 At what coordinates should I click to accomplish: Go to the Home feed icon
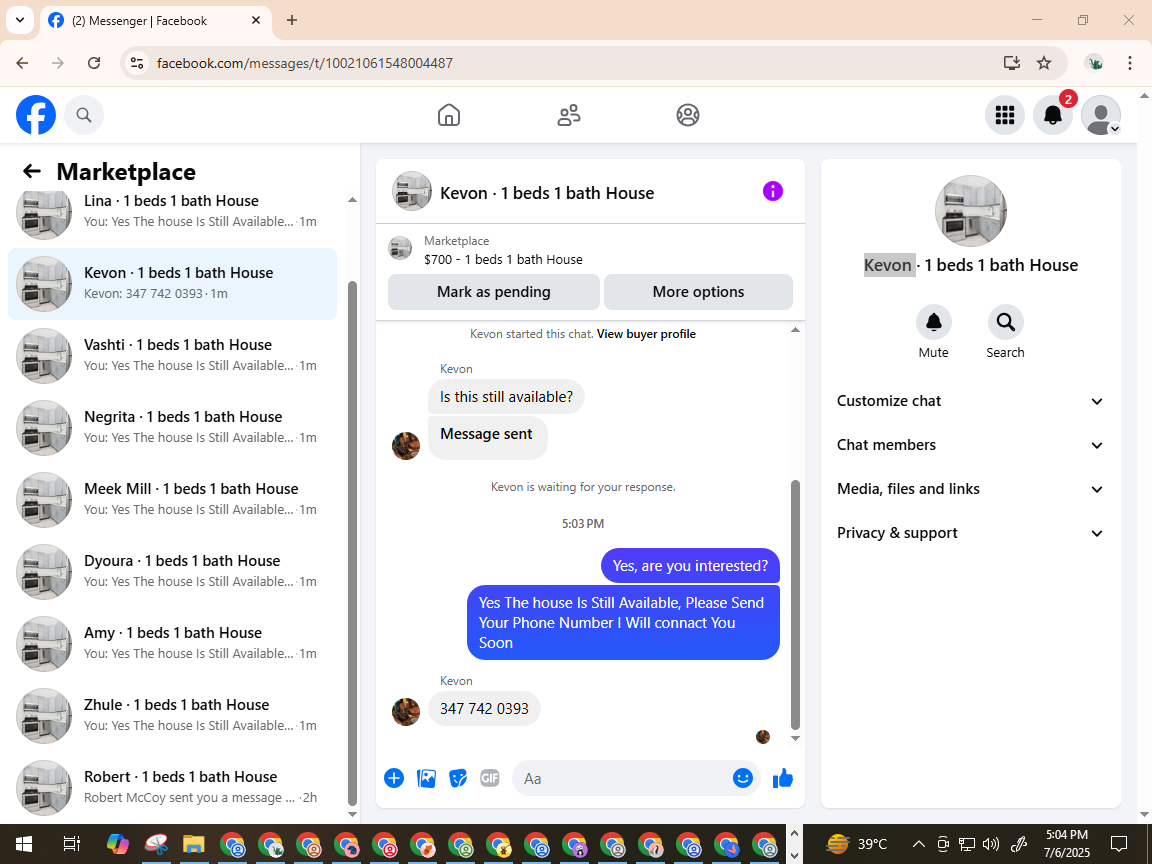(449, 115)
